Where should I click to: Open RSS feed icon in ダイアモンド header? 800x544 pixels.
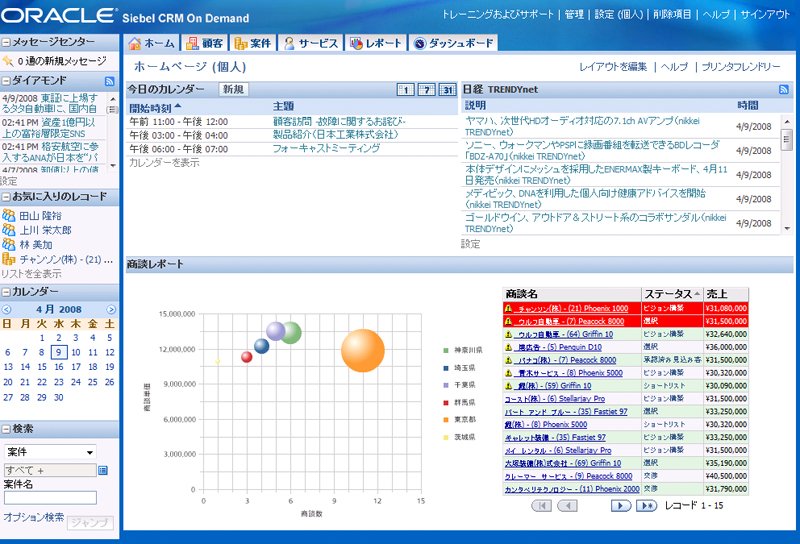(109, 81)
